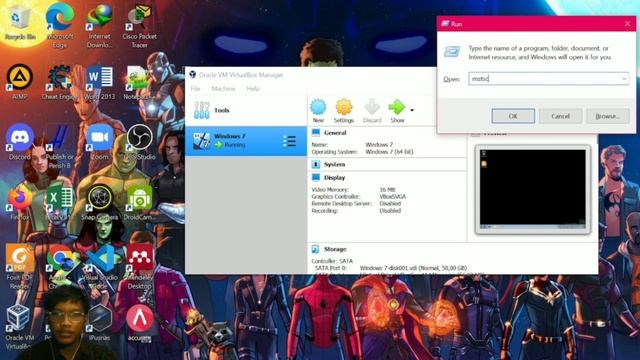Click 'Video Memory:' label in Display details
Image resolution: width=640 pixels, height=360 pixels.
[x=330, y=190]
